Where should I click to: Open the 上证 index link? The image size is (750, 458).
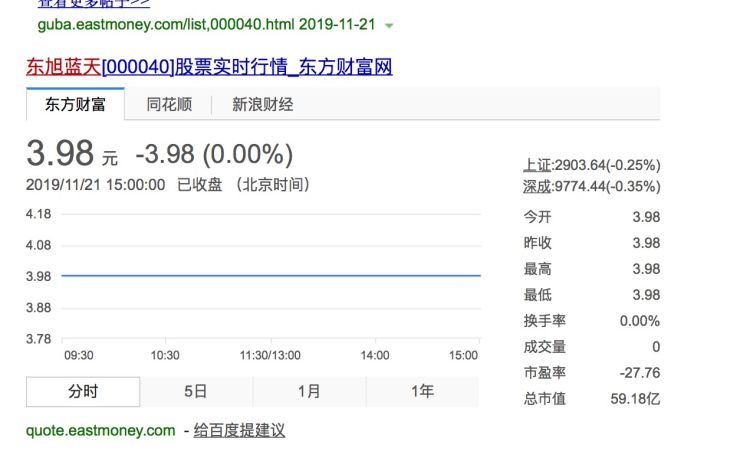(537, 164)
